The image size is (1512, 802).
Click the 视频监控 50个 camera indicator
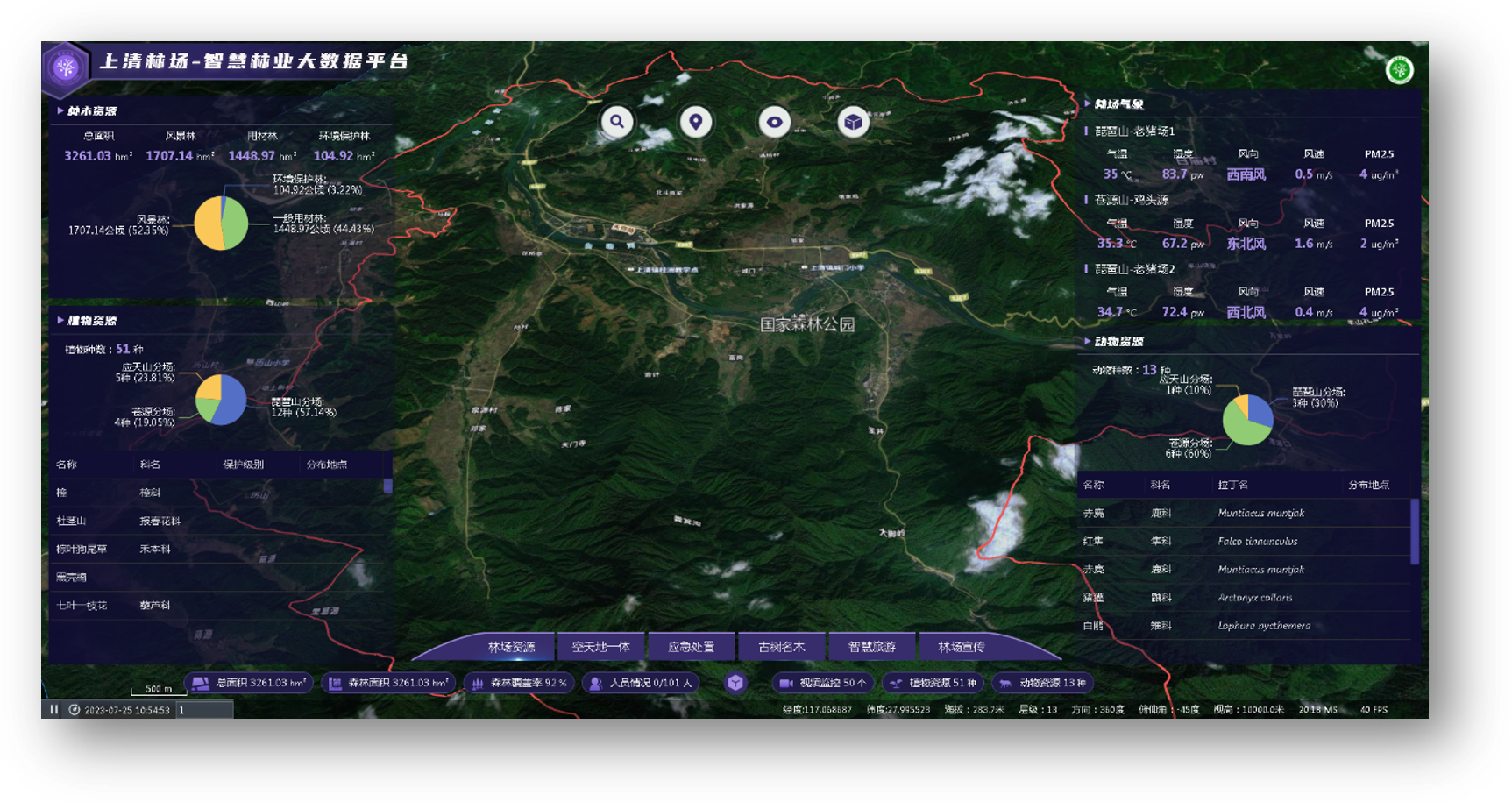(x=823, y=683)
